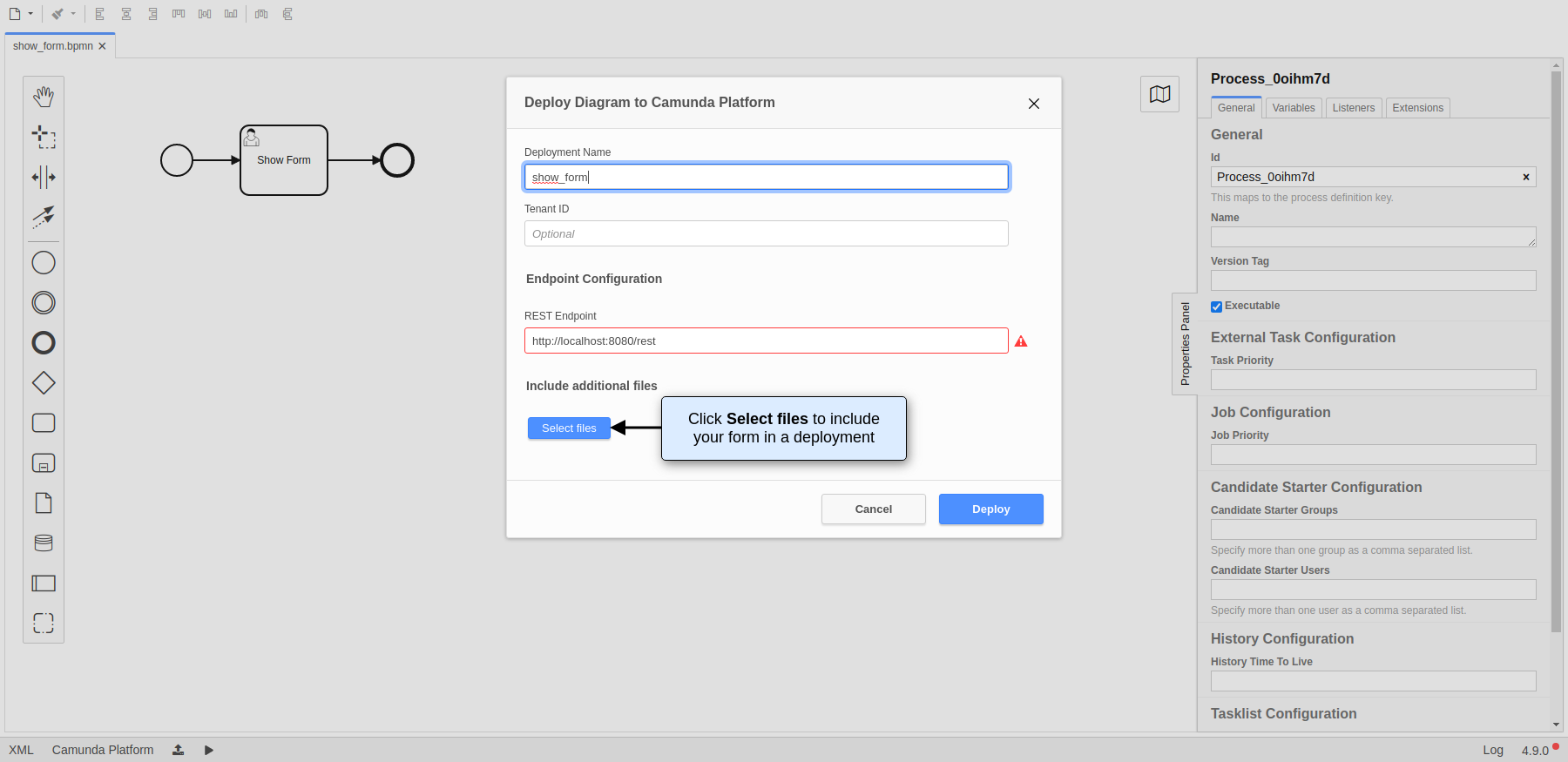The height and width of the screenshot is (762, 1568).
Task: Activate the hand tool in palette
Action: pos(44,97)
